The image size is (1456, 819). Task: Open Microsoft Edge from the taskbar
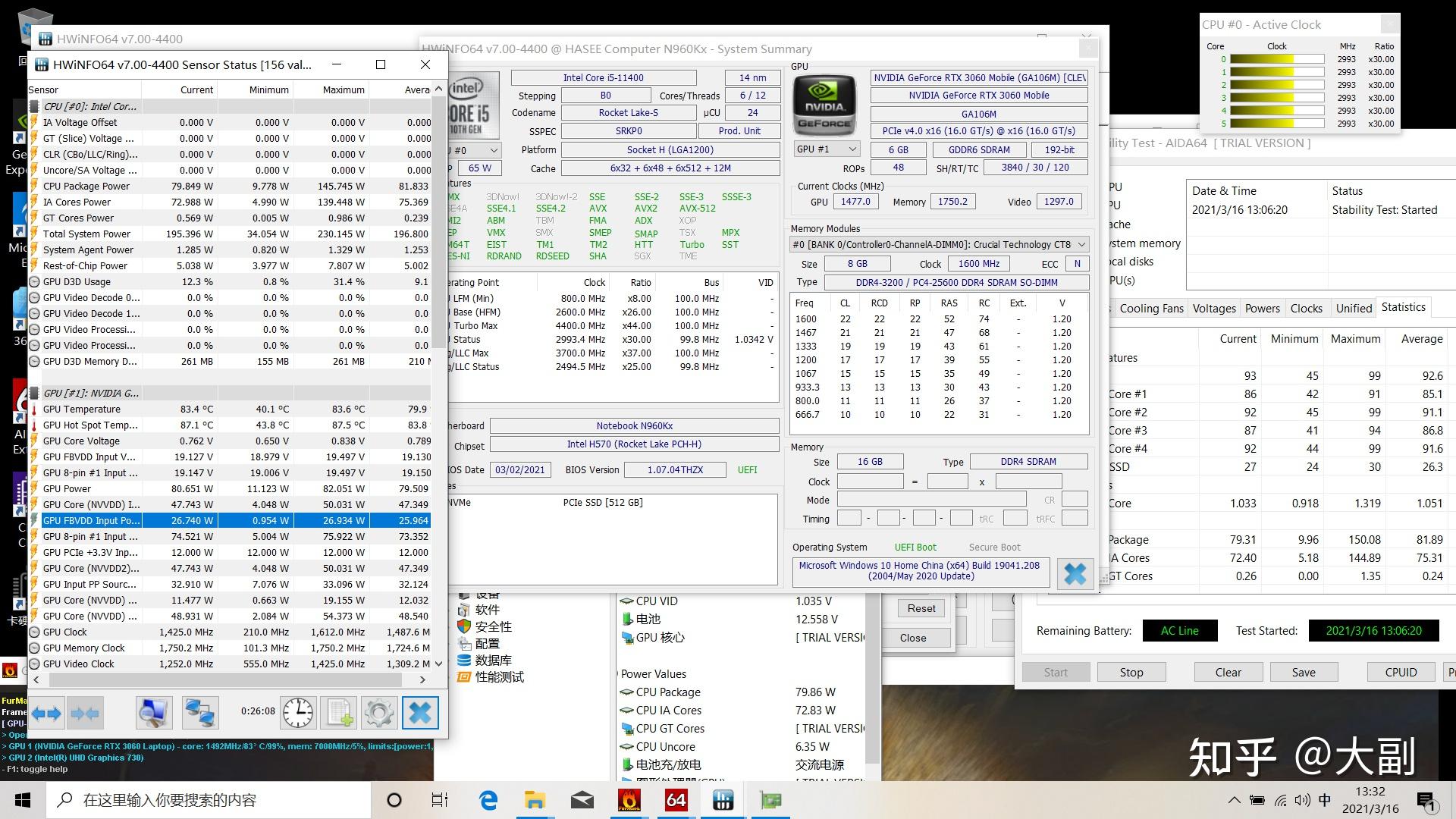tap(488, 800)
